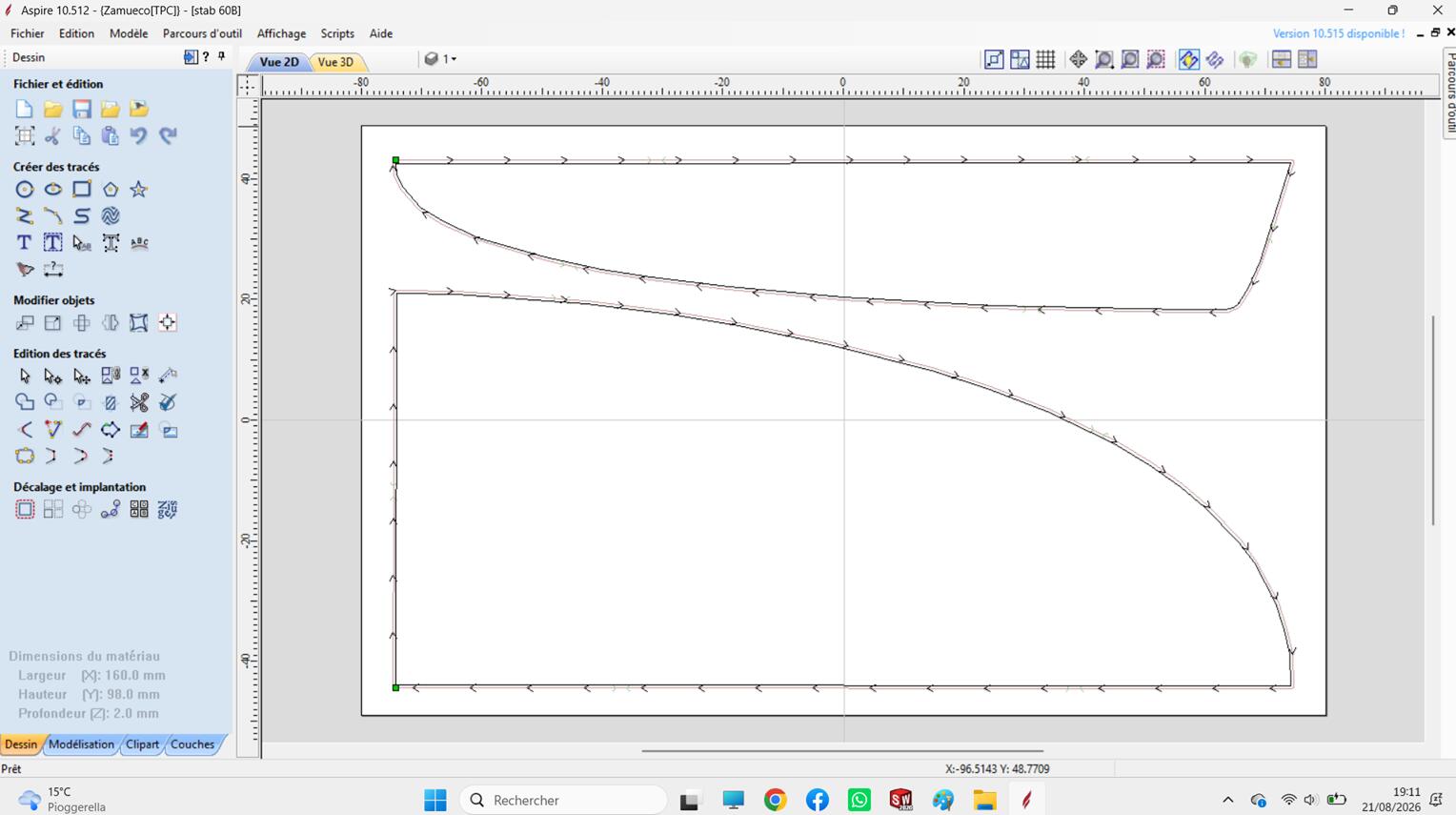Switch to the Couches tab
The height and width of the screenshot is (815, 1456).
pyautogui.click(x=192, y=744)
